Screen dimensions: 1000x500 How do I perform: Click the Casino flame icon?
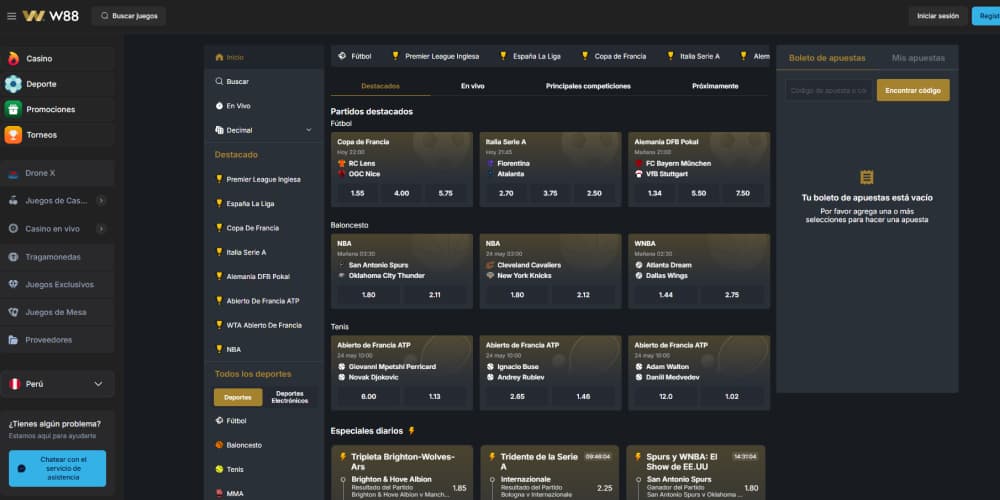13,59
